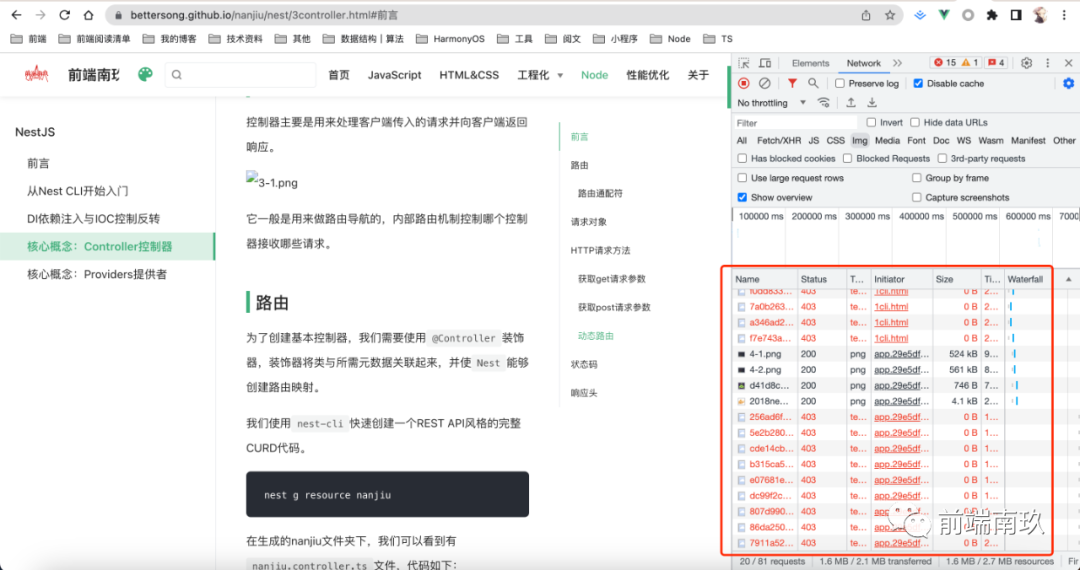Select the Network tab

point(864,63)
